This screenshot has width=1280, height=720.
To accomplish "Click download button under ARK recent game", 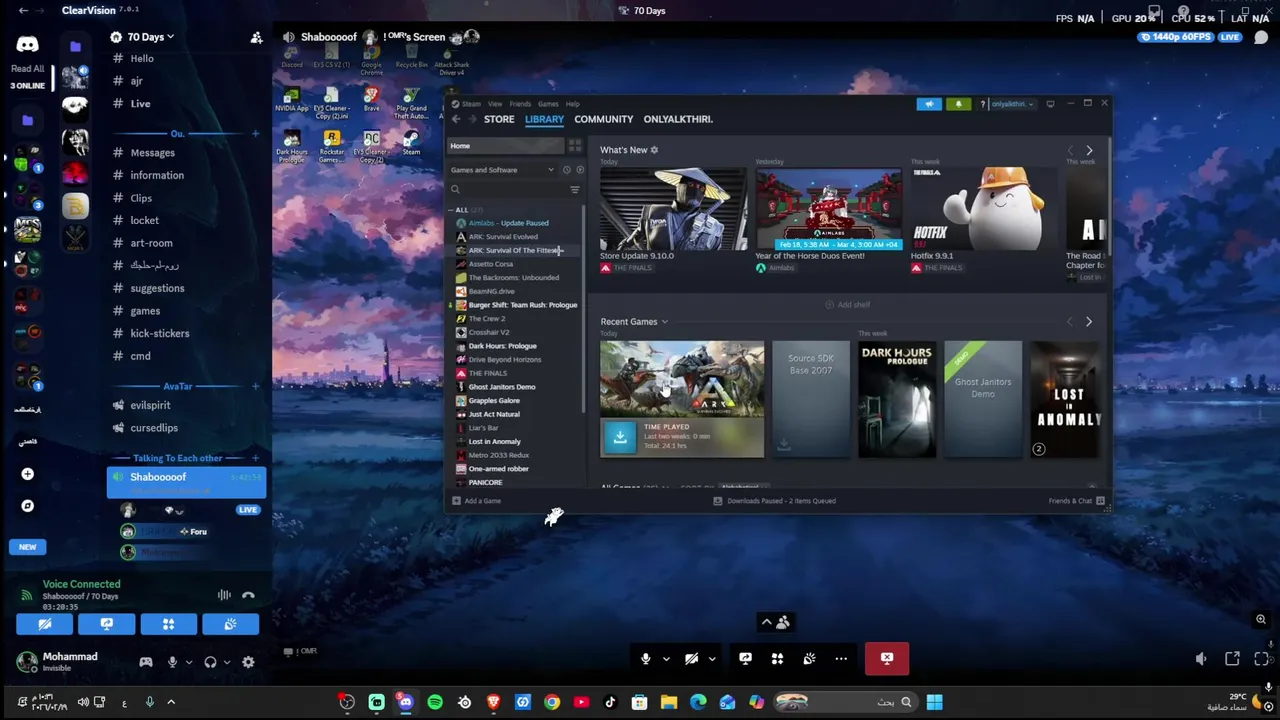I will [x=619, y=437].
